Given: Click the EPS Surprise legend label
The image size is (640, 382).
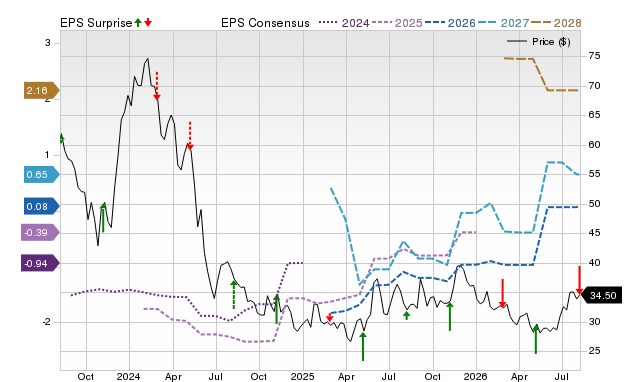Looking at the screenshot, I should coord(96,23).
